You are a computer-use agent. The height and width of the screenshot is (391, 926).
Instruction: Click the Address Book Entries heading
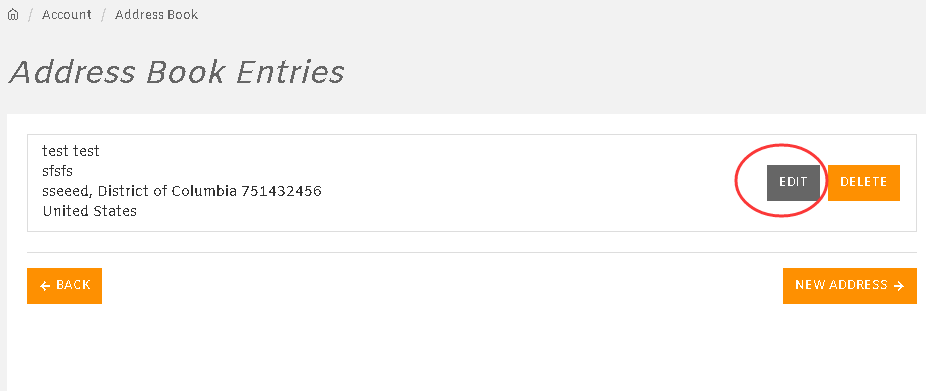(177, 73)
